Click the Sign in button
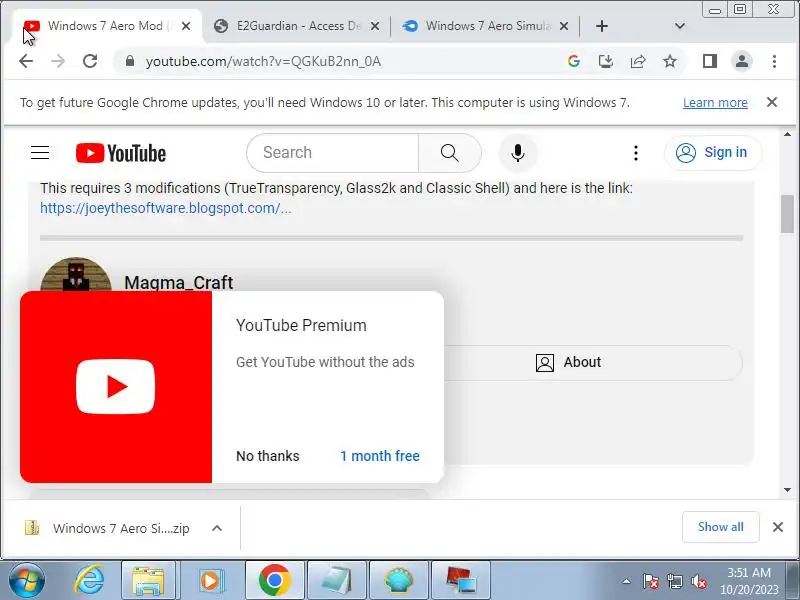This screenshot has width=800, height=600. tap(713, 153)
